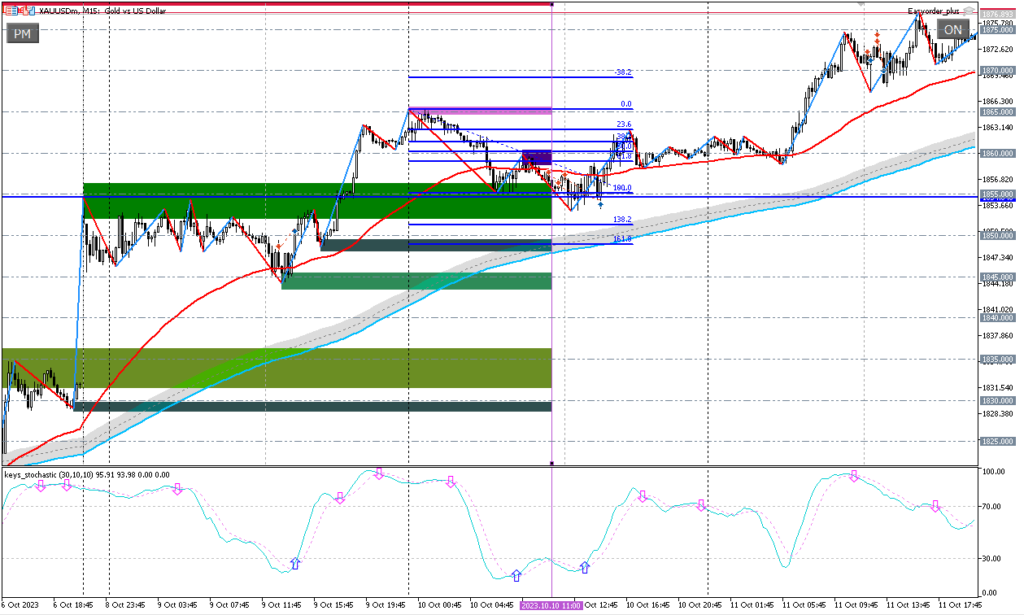Click chart icon beside XAUUSDm title
Screen dimensions: 1024x615
coord(6,9)
